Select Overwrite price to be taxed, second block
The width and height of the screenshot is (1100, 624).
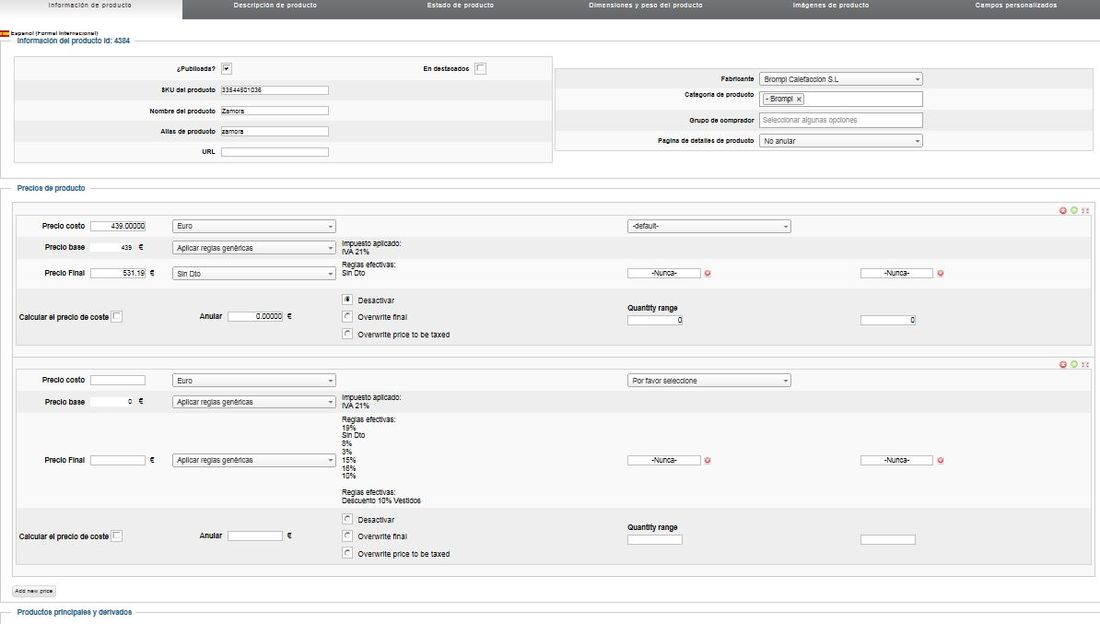click(347, 553)
